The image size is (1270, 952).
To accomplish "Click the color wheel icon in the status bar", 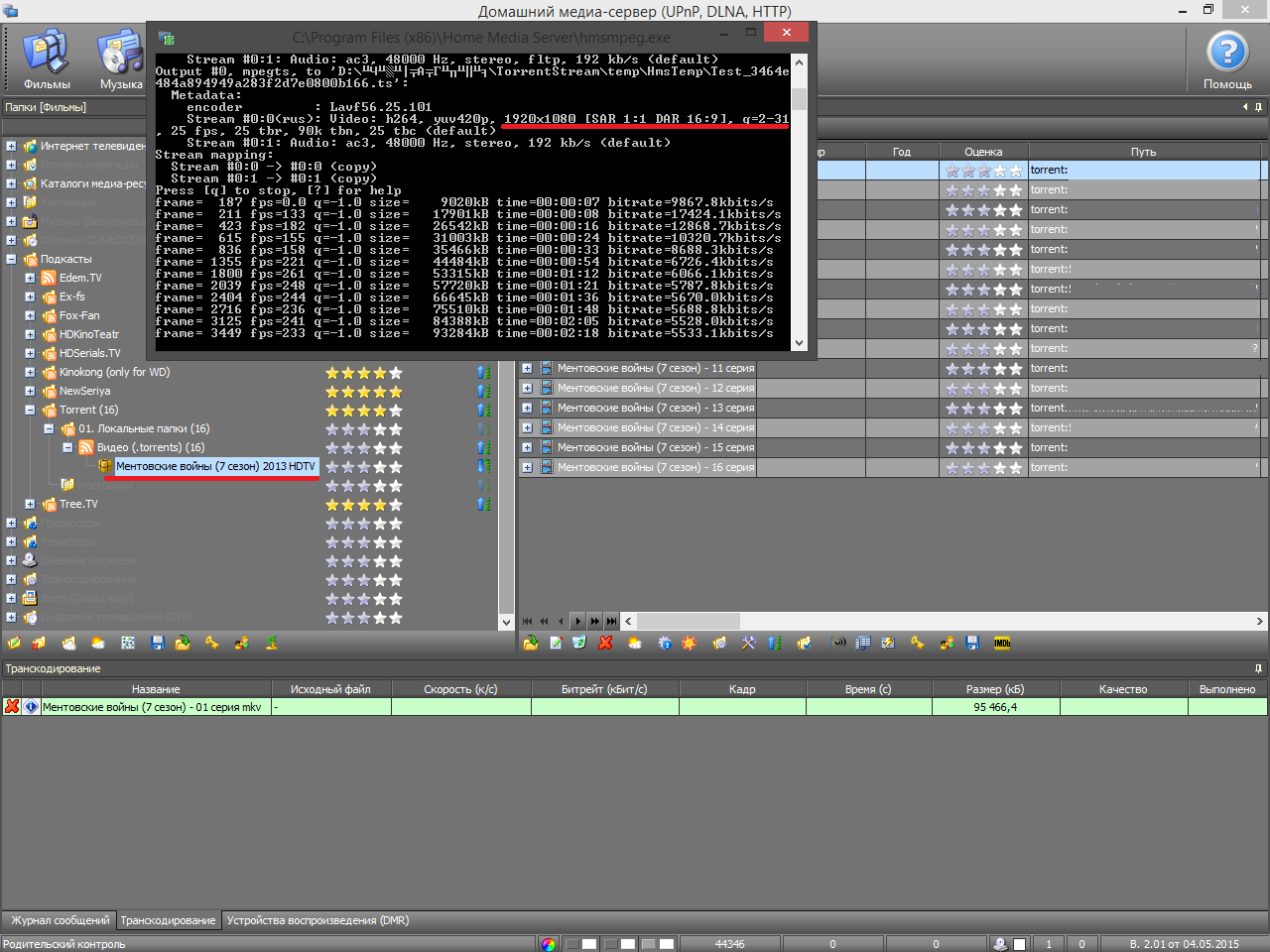I will pyautogui.click(x=549, y=944).
